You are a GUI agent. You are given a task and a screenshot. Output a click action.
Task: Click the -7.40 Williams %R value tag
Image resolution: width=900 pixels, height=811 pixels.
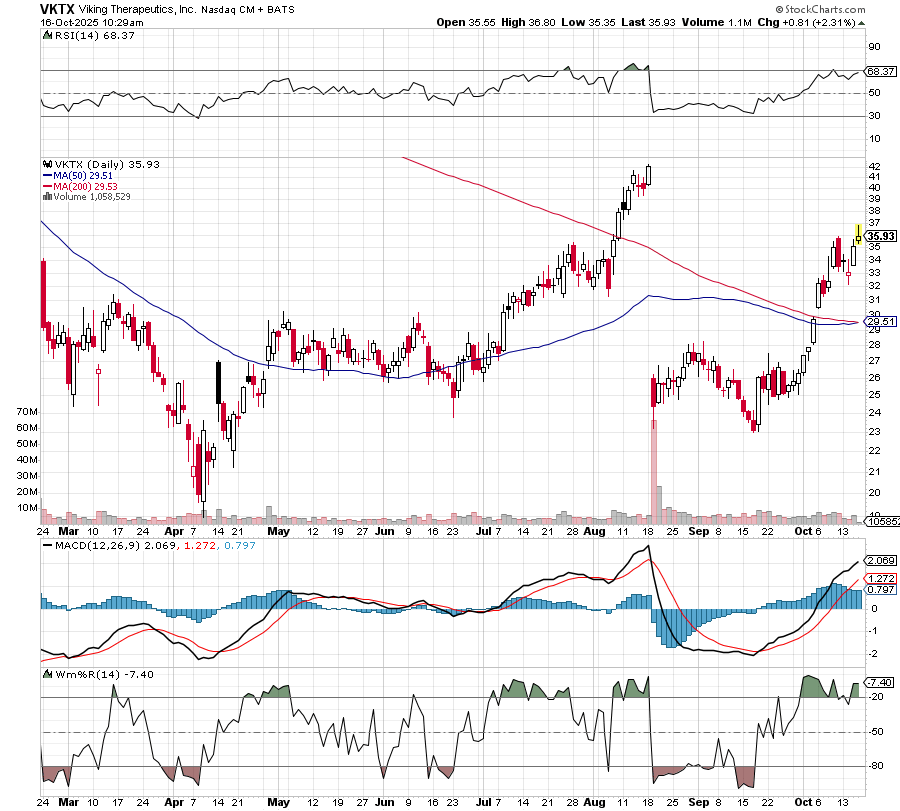pyautogui.click(x=879, y=682)
